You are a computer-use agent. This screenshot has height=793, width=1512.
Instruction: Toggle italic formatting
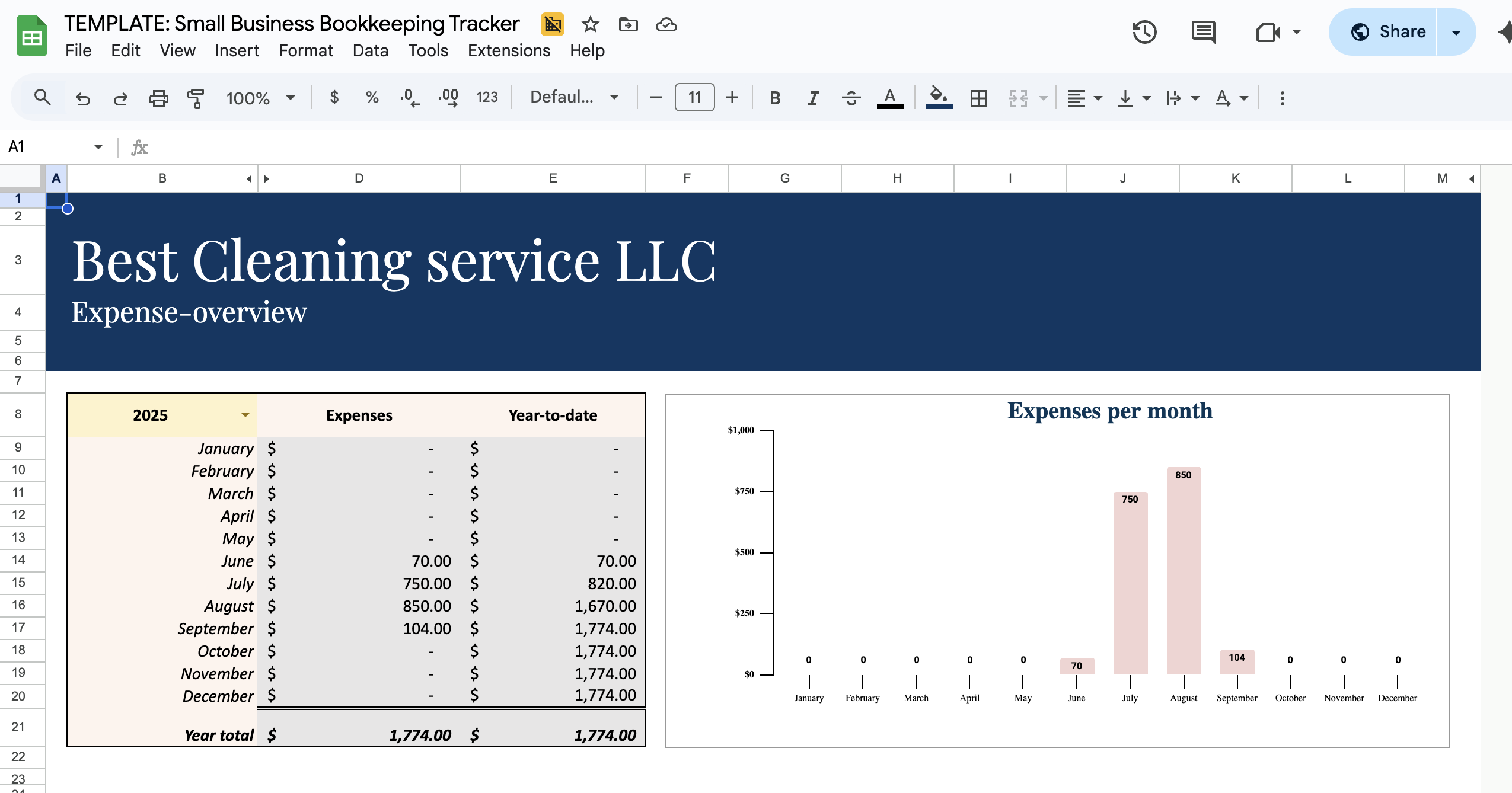812,97
